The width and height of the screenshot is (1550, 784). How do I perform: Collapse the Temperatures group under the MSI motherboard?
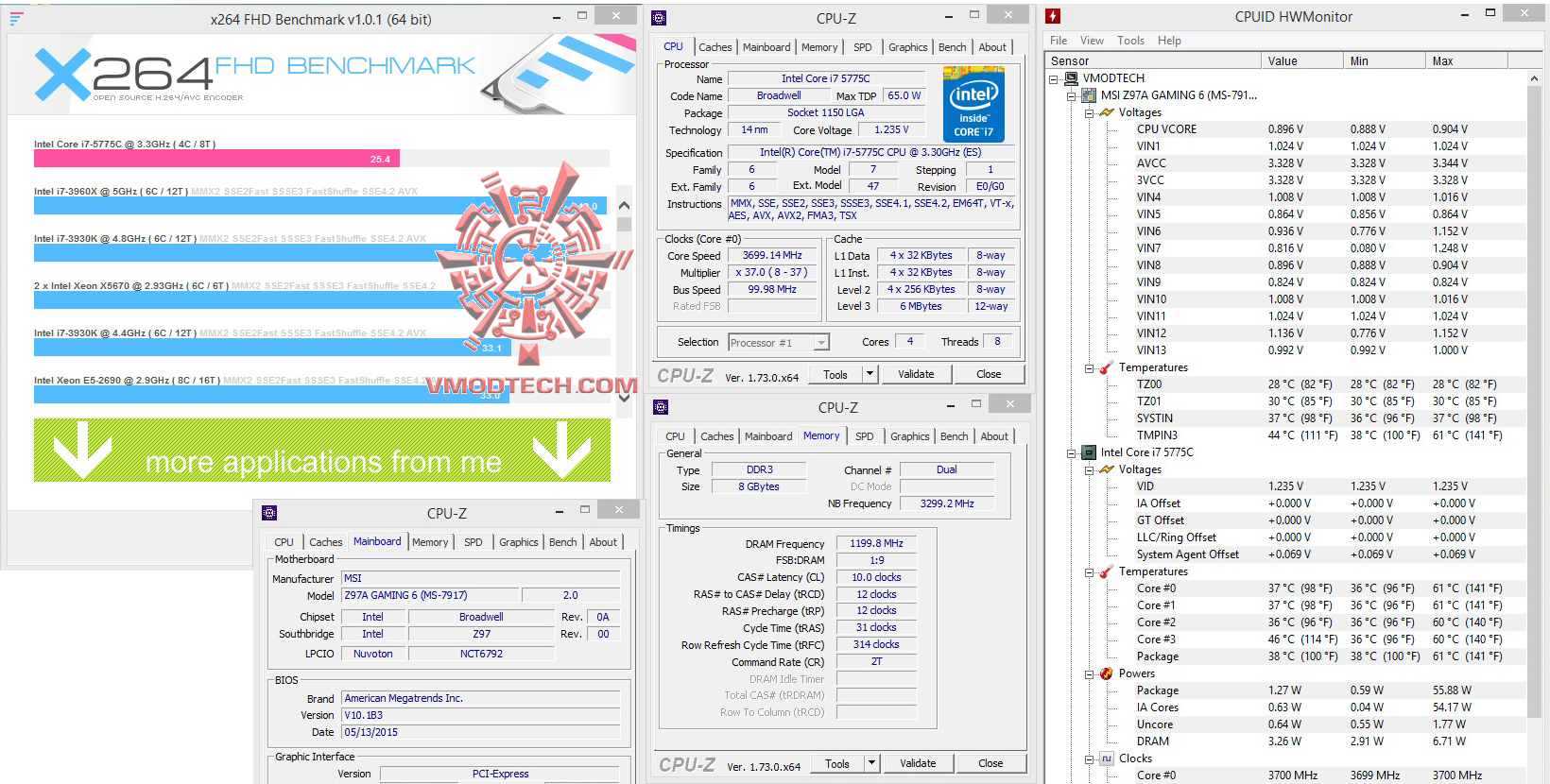click(1090, 368)
